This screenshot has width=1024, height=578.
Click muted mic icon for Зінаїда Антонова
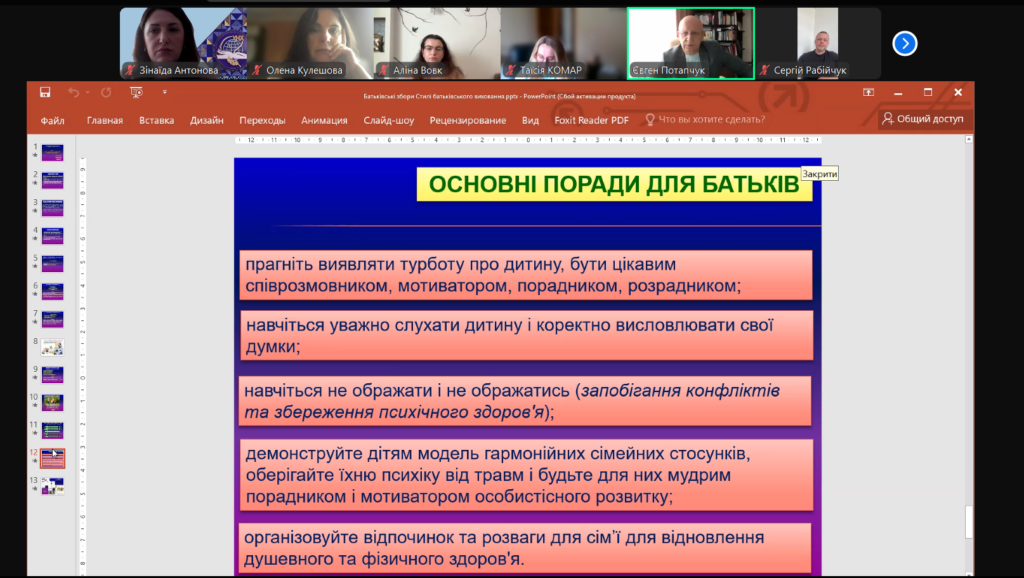129,71
